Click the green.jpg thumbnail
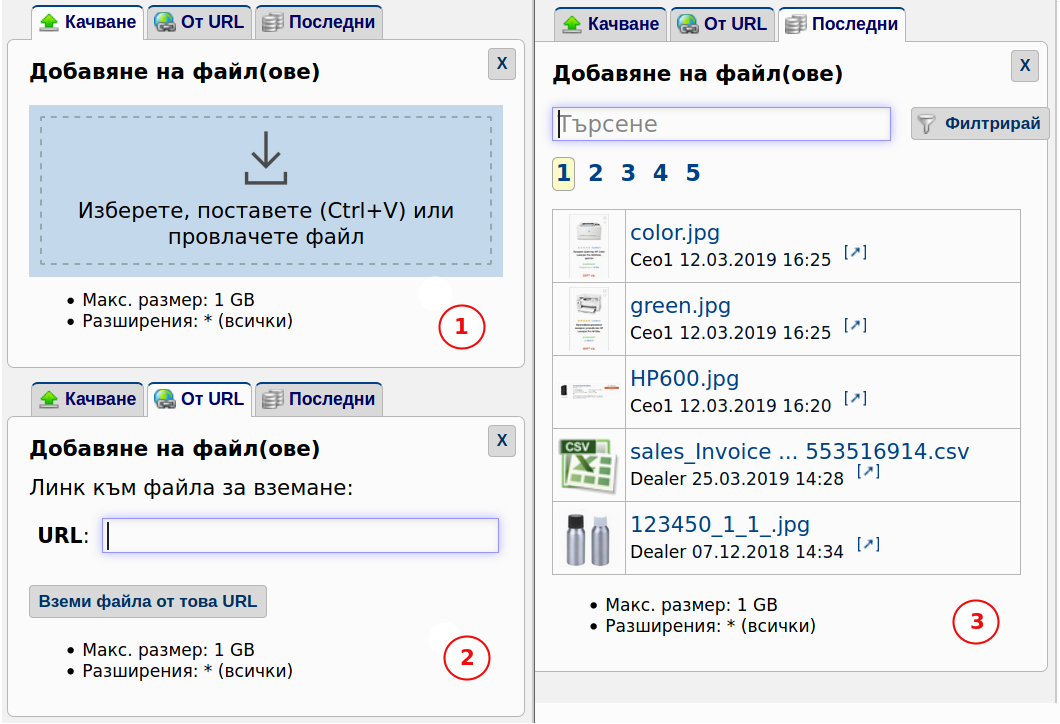 coord(589,319)
